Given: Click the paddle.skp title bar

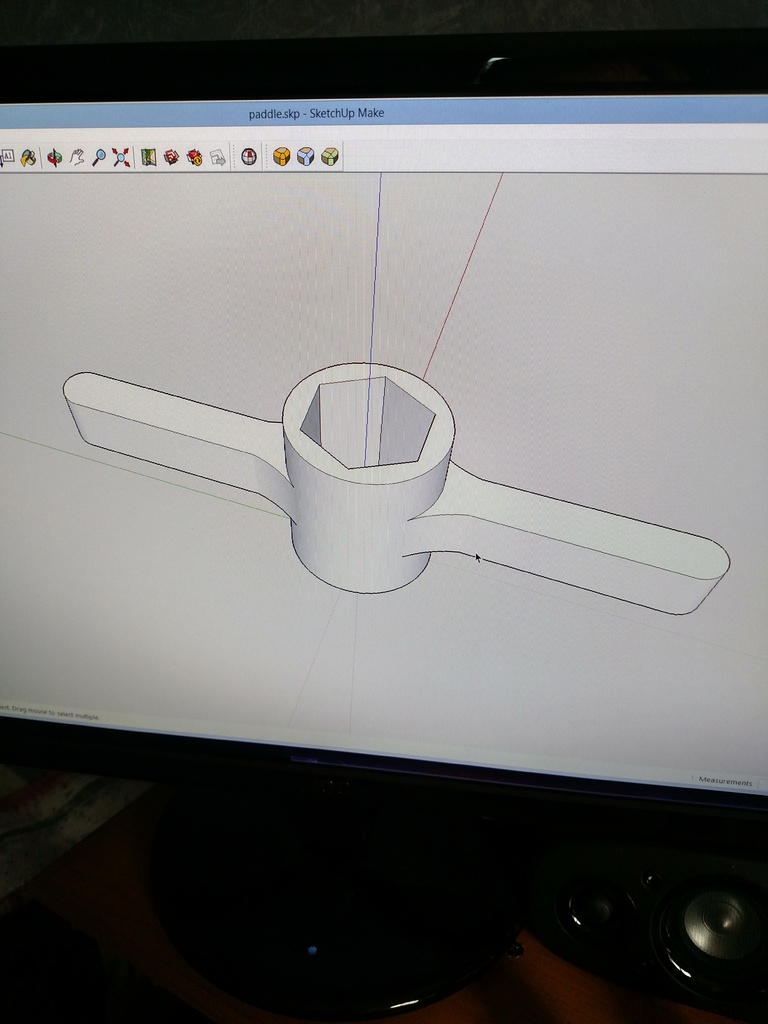Looking at the screenshot, I should click(316, 113).
